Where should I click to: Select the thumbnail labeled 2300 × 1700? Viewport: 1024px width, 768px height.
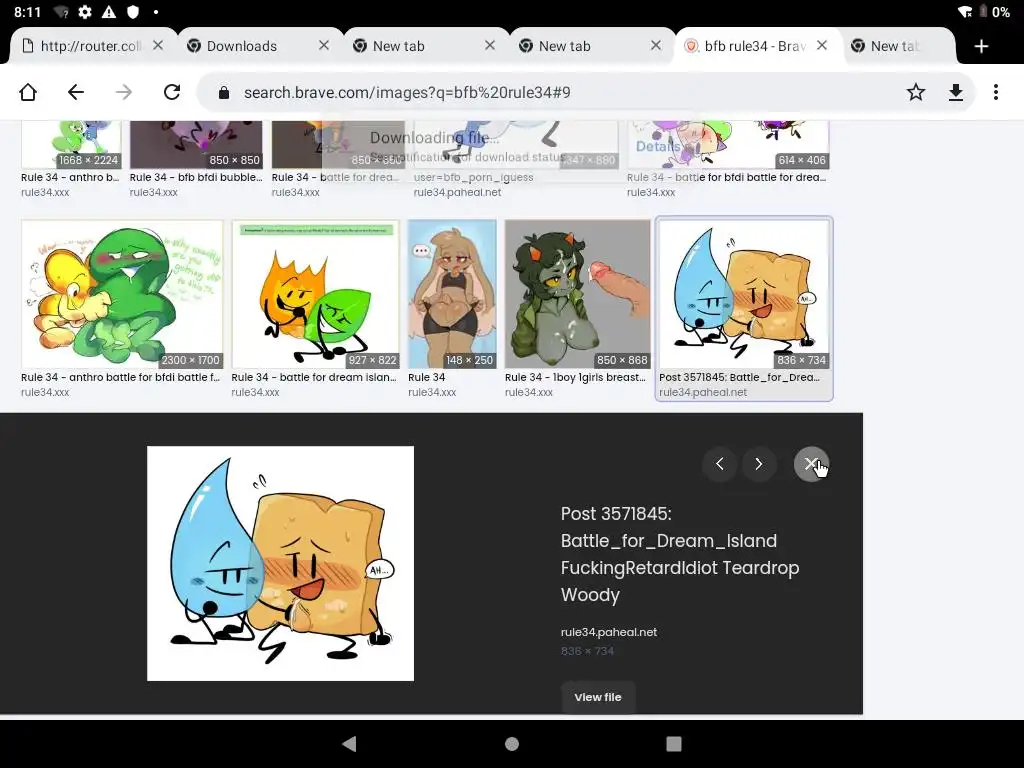[x=122, y=295]
